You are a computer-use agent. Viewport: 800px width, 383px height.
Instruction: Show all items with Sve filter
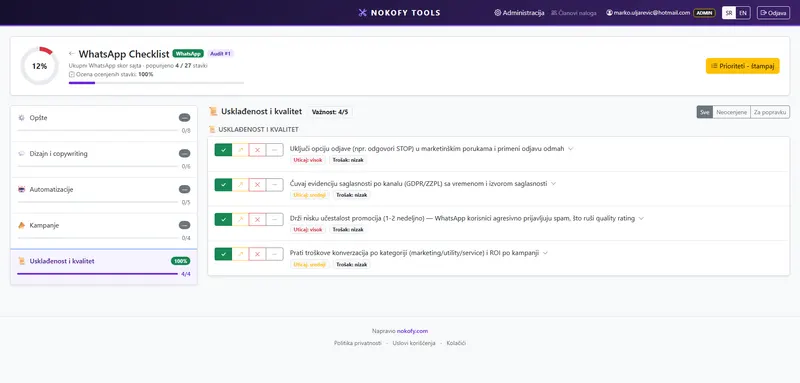pos(705,112)
